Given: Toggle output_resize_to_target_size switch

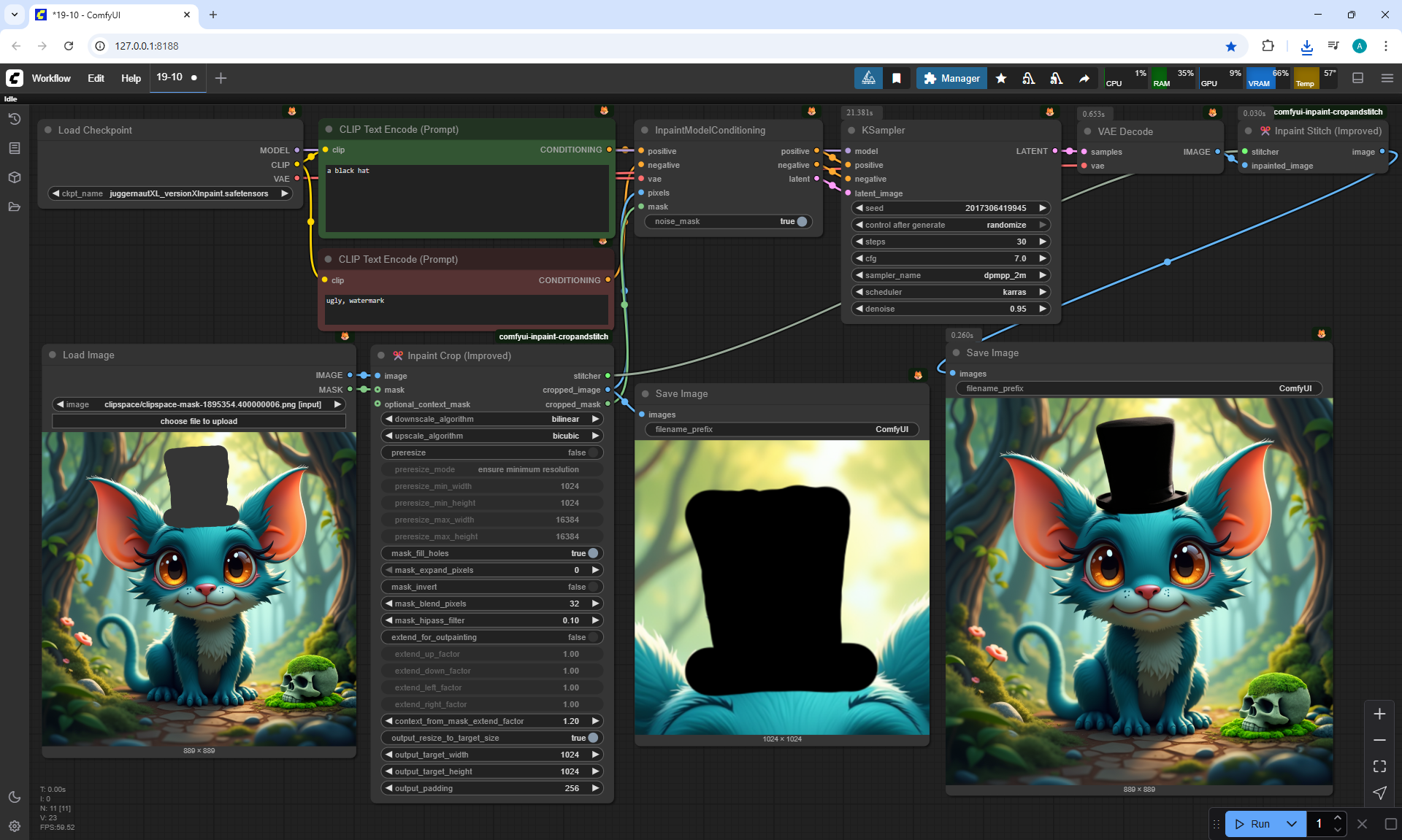Looking at the screenshot, I should tap(592, 738).
